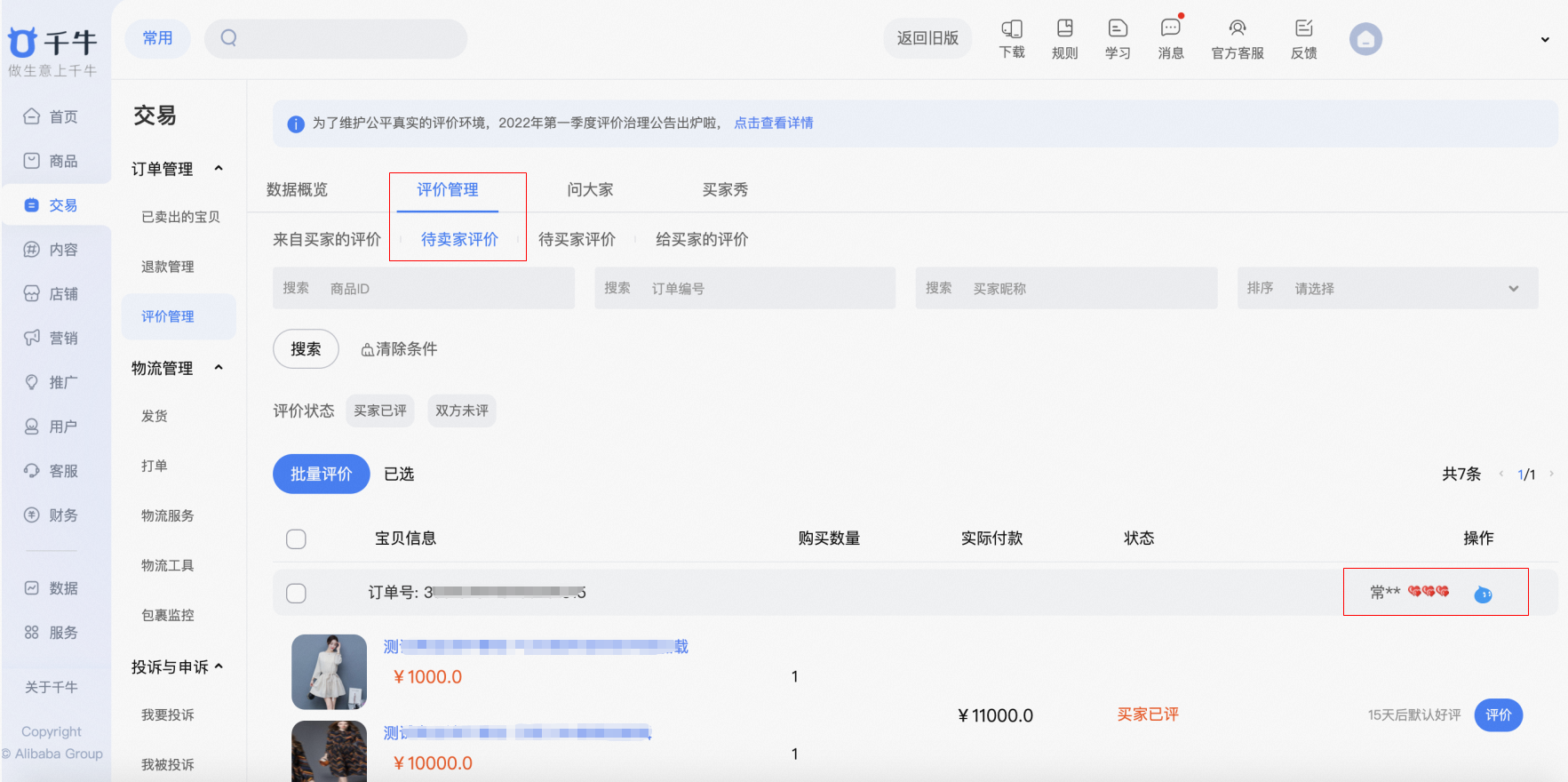
Task: Switch to 问大家 tab
Action: [x=590, y=189]
